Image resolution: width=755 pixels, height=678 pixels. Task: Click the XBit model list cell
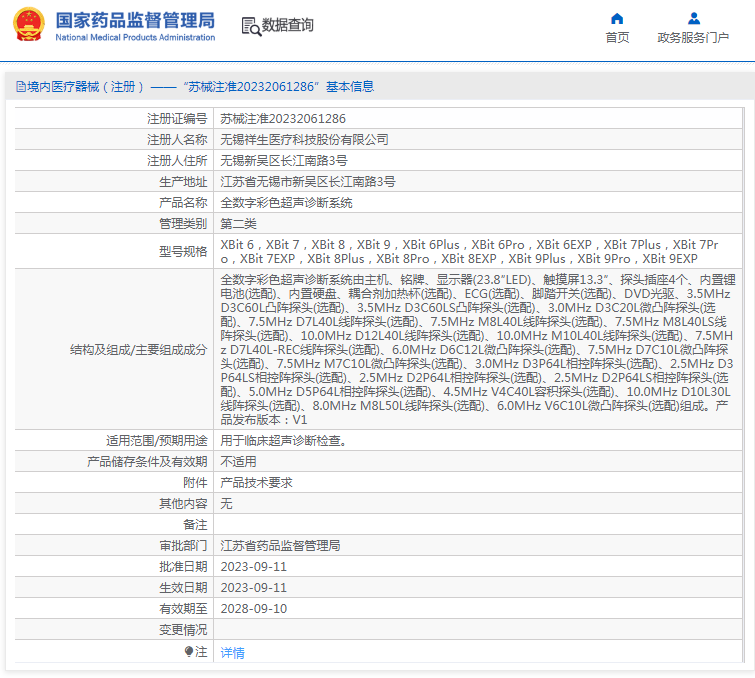tap(477, 251)
